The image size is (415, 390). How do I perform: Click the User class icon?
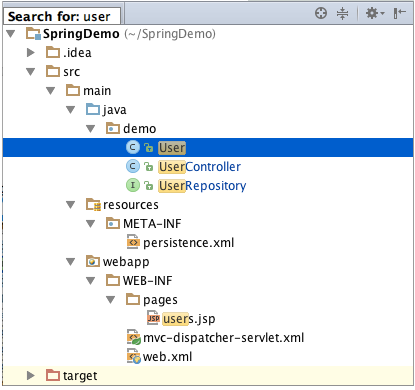pos(133,147)
